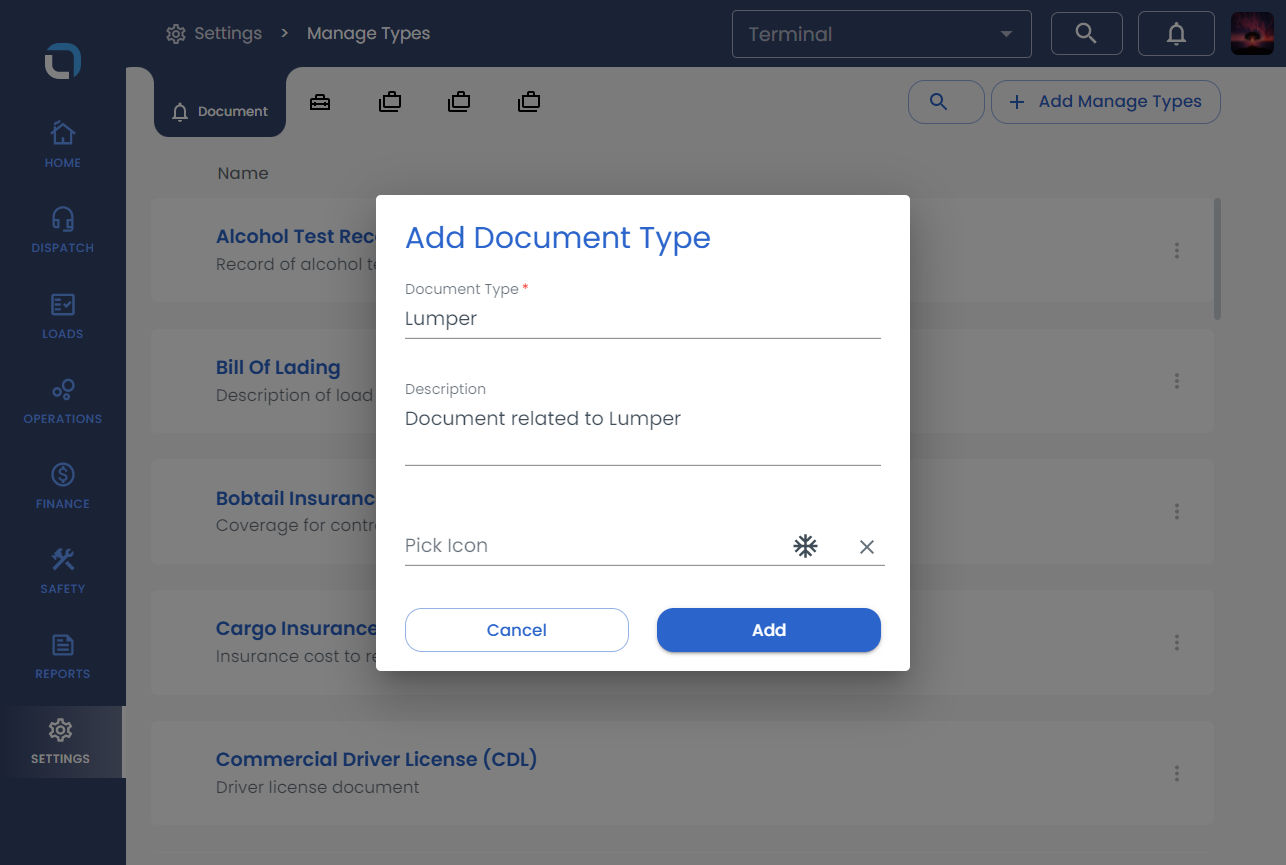Click the Add button in dialog
The image size is (1286, 865).
coord(768,630)
